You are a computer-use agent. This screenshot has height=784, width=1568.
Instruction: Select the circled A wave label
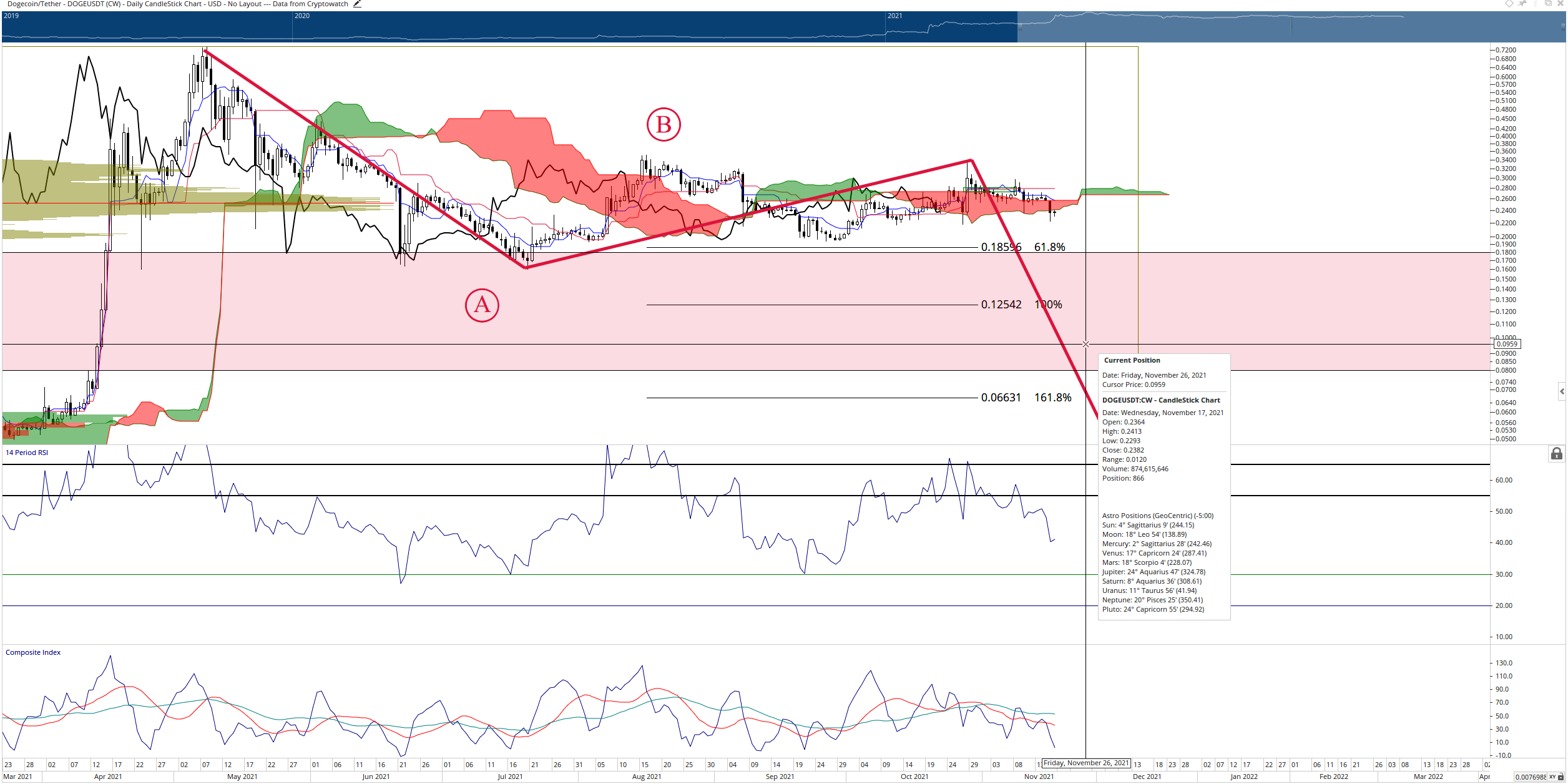(482, 305)
